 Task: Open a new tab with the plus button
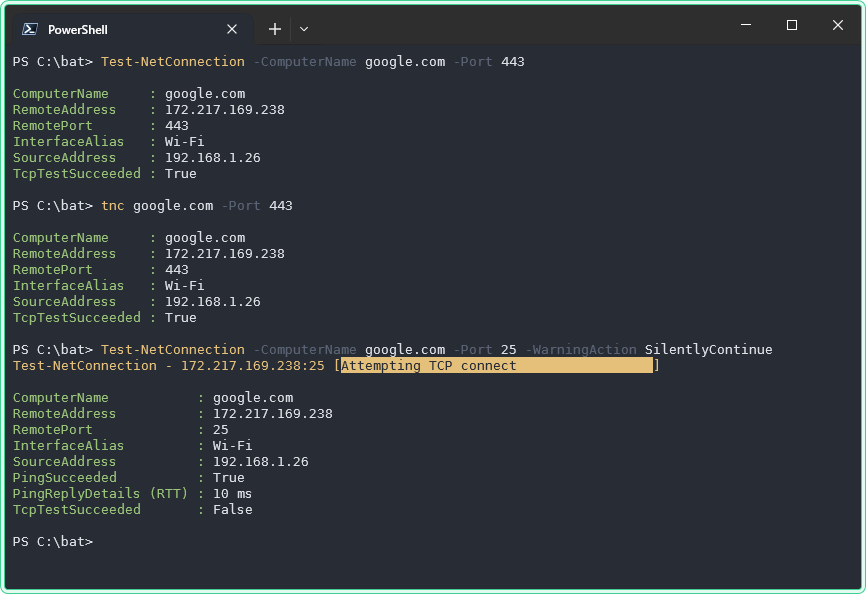tap(274, 29)
